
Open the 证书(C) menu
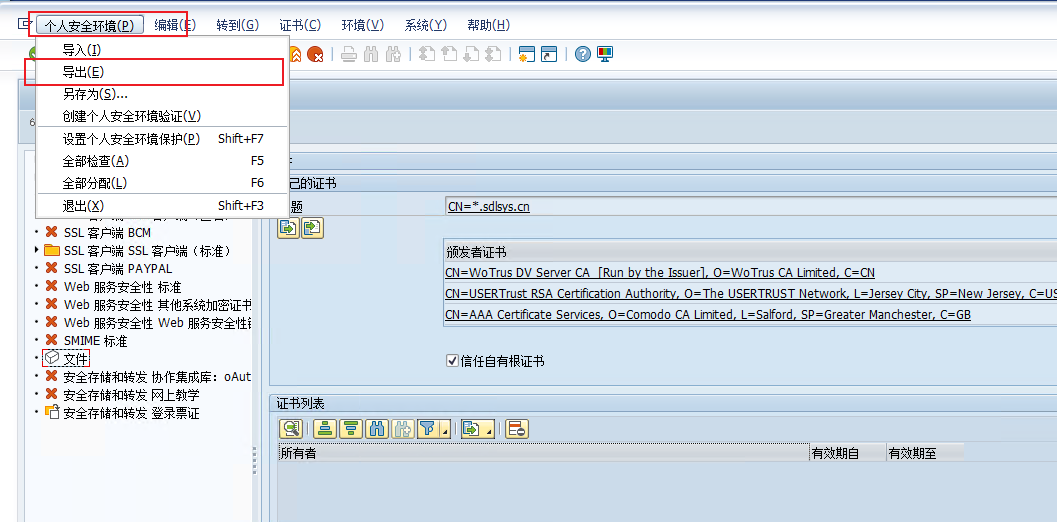point(300,25)
